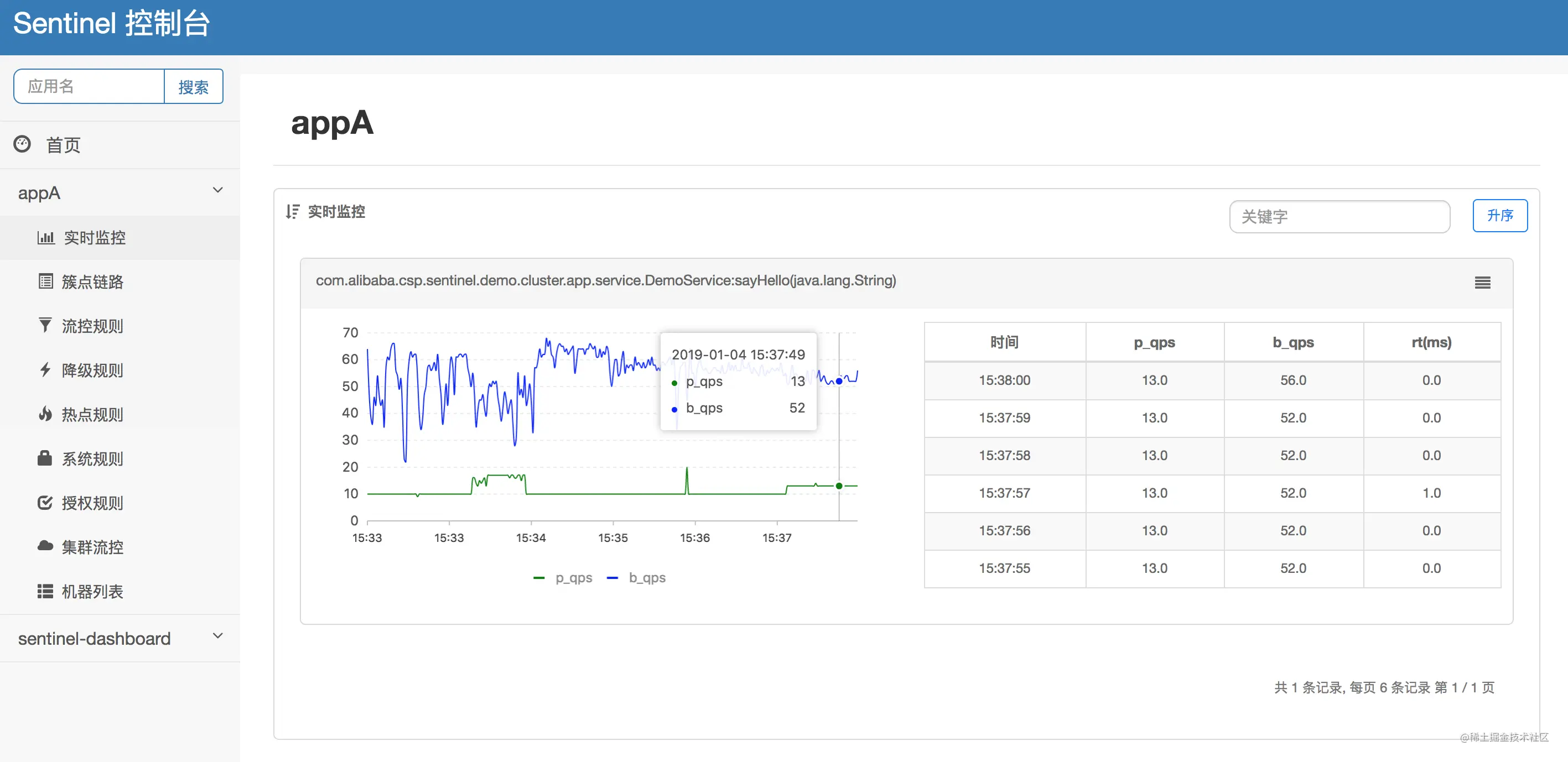Click the pagination summary text
This screenshot has height=762, width=1568.
pos(1384,688)
